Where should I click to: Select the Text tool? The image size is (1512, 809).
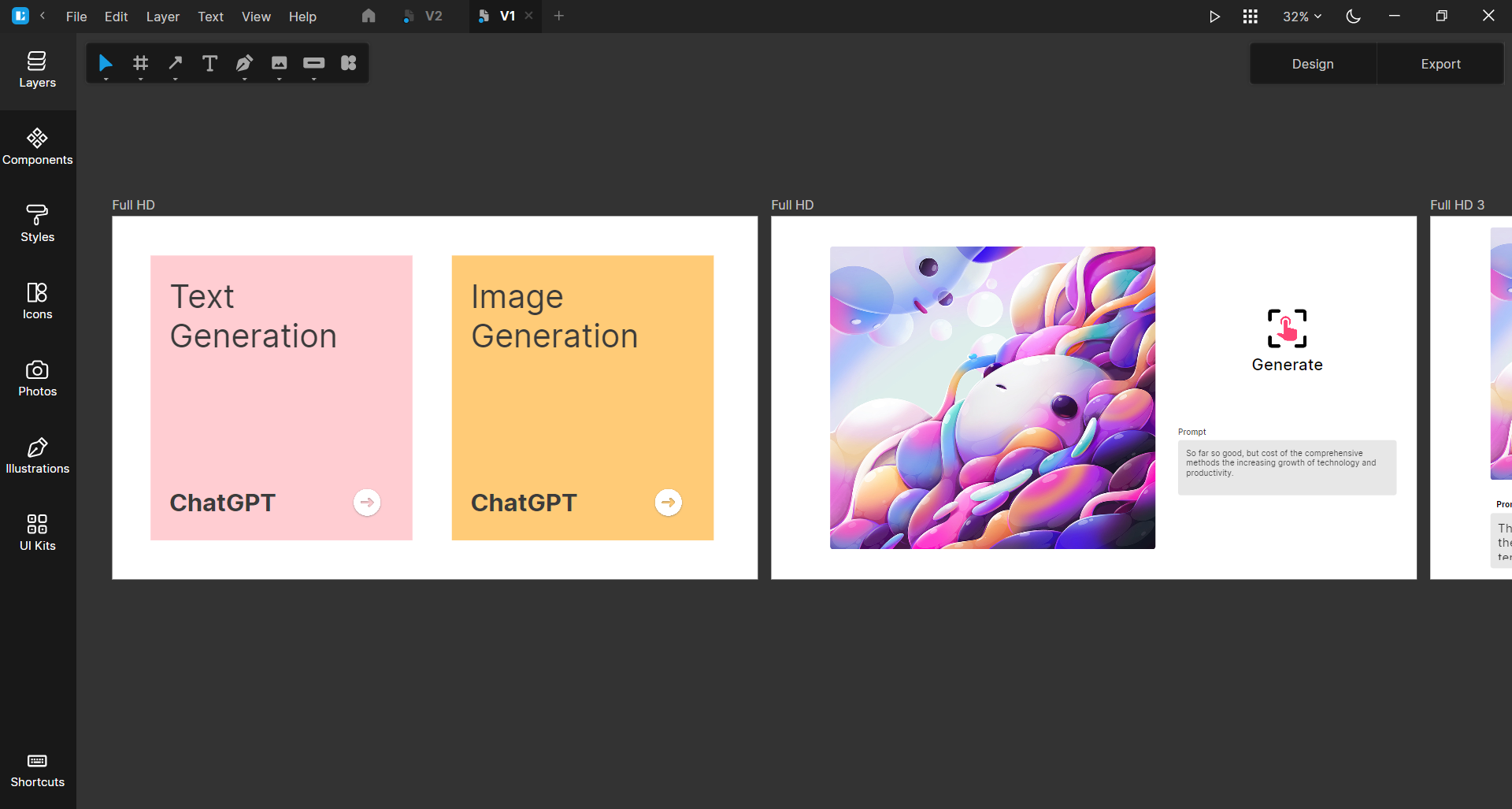209,63
